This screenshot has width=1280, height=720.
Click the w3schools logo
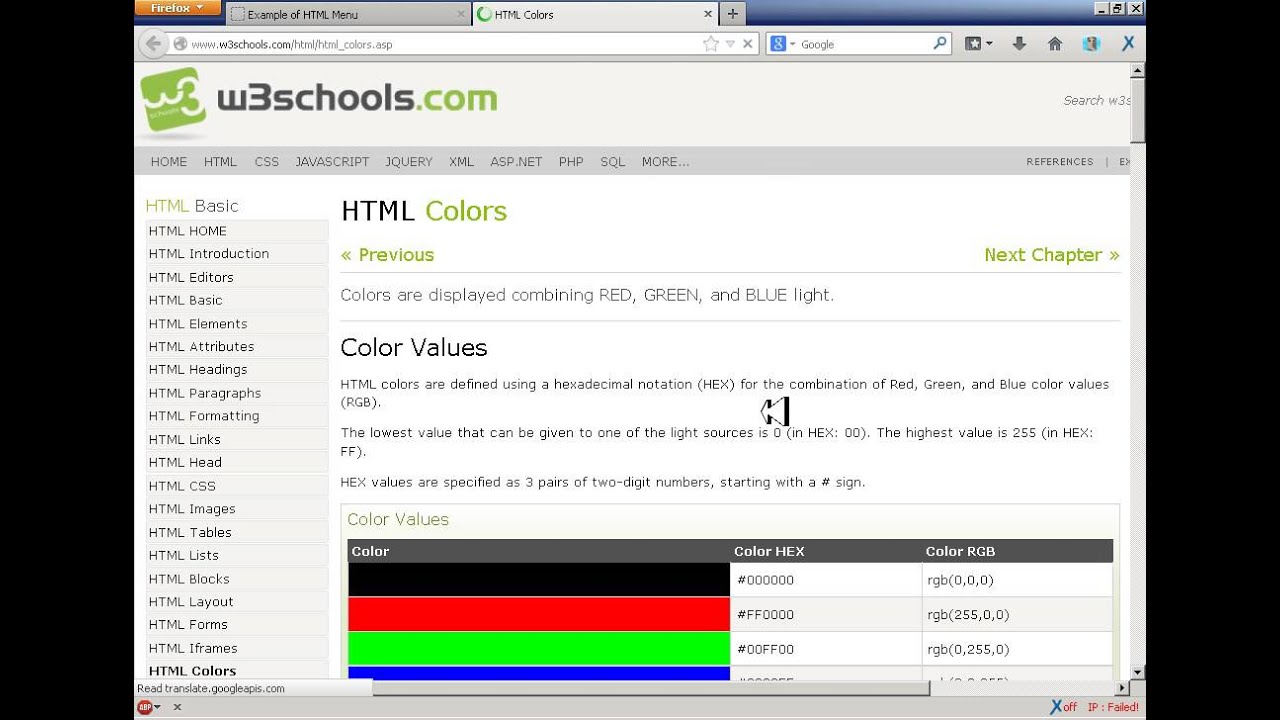click(319, 100)
